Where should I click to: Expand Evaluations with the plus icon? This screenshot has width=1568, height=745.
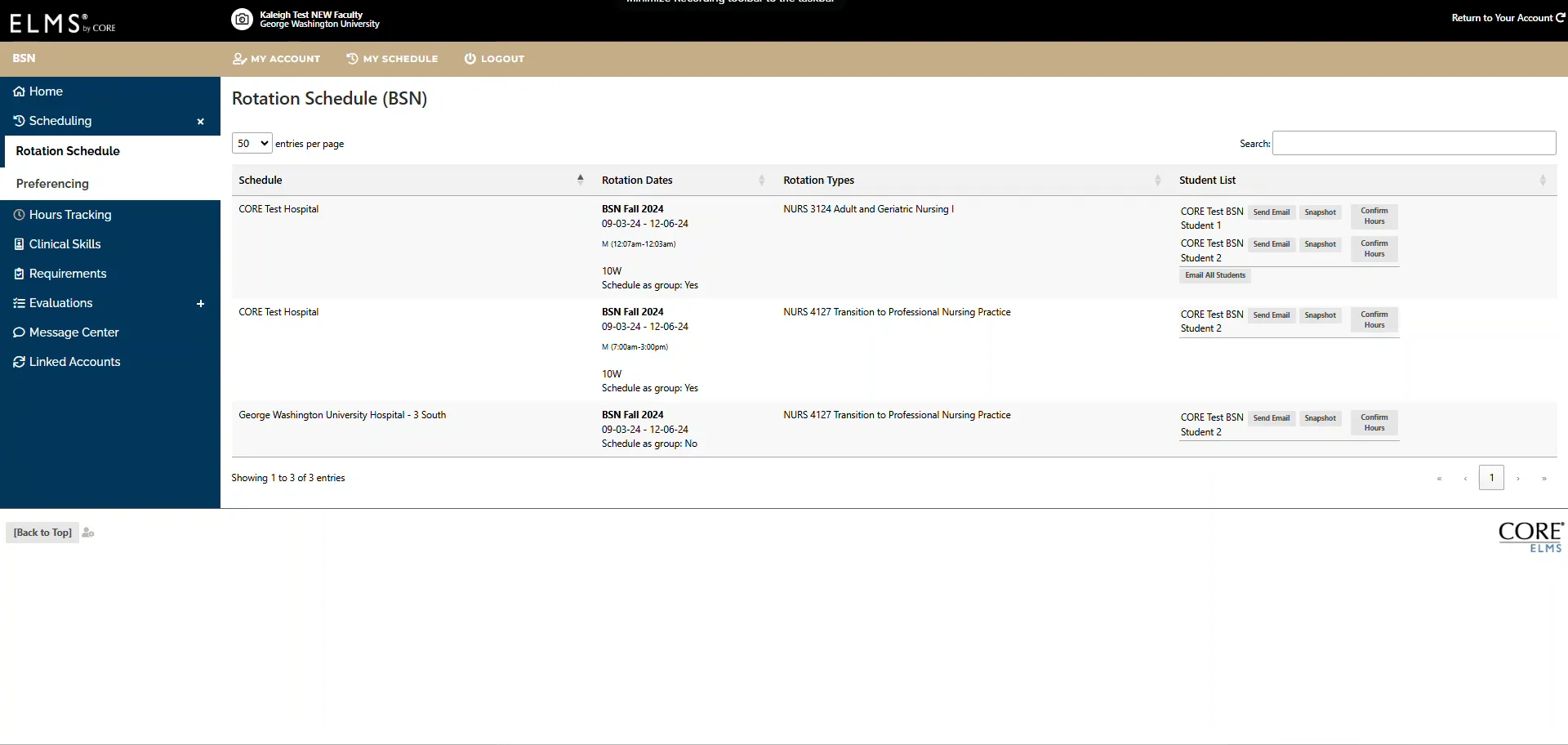(x=200, y=304)
